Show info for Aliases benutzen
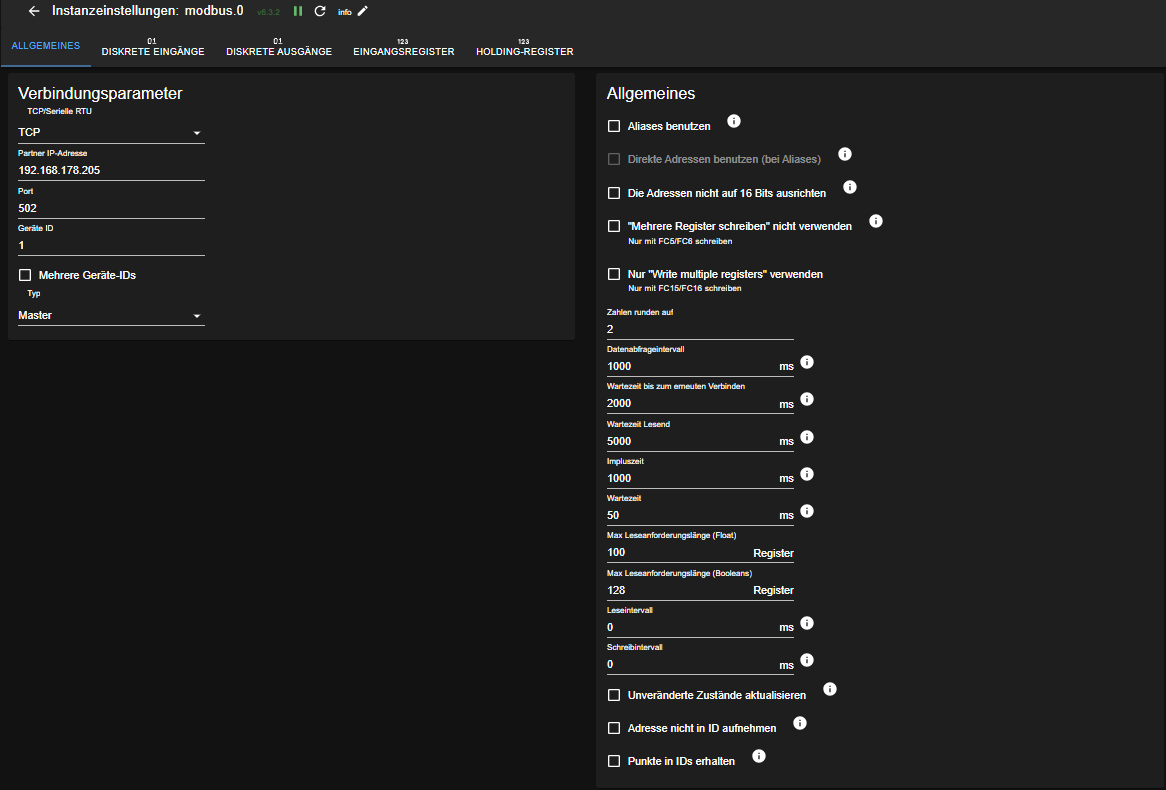Screen dimensions: 1166x790 click(x=733, y=121)
